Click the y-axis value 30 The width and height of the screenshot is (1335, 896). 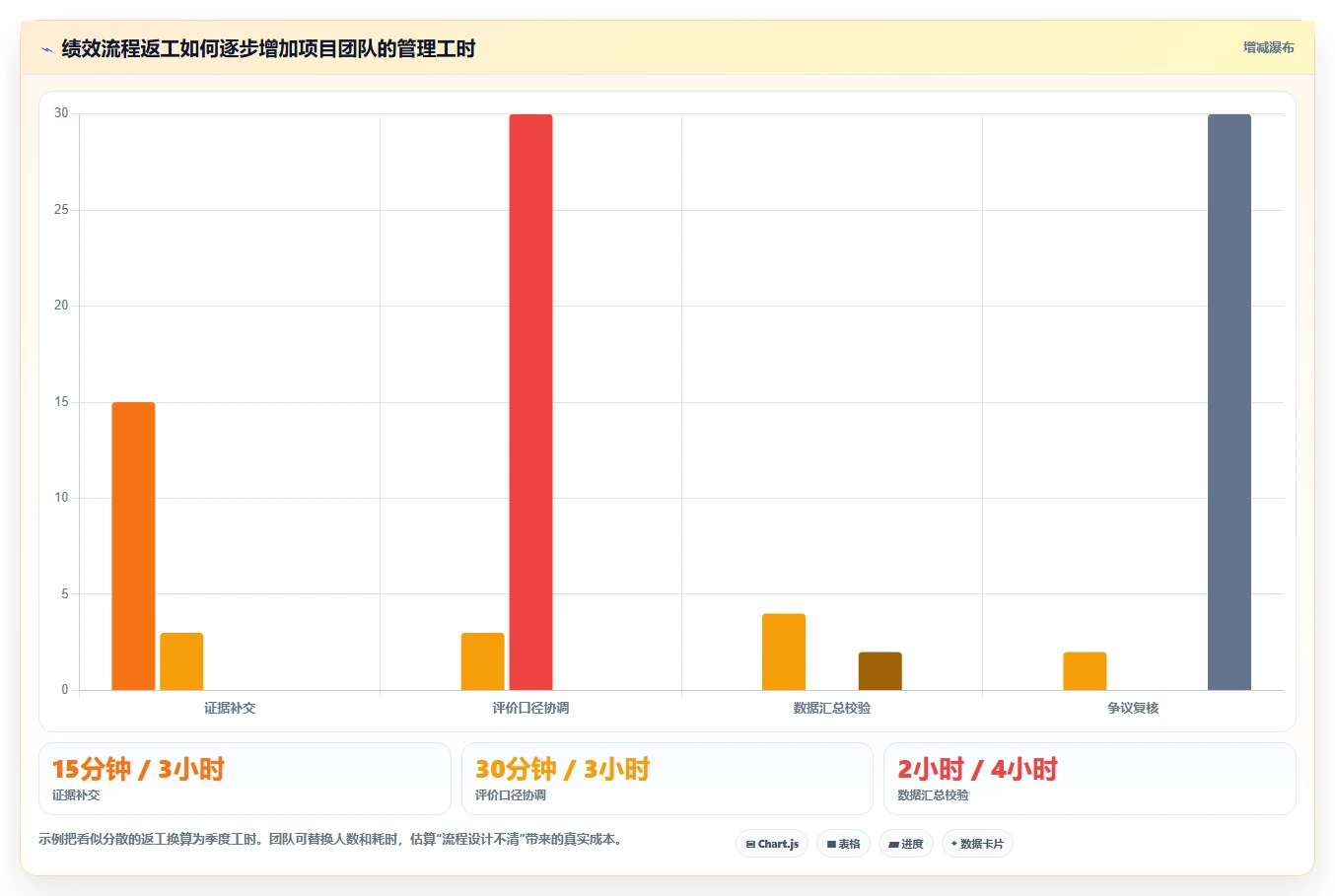click(61, 113)
